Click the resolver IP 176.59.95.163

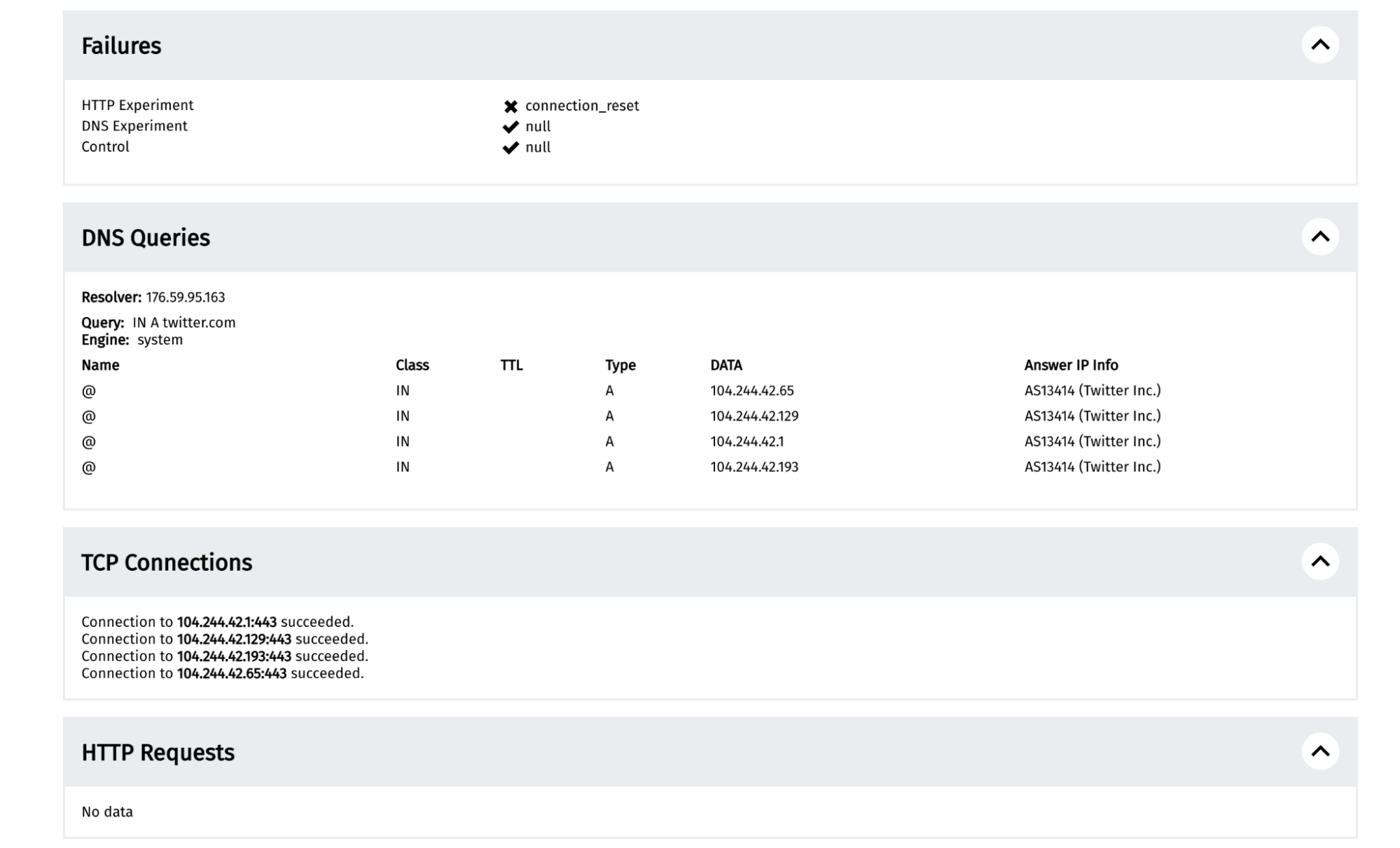click(x=186, y=298)
